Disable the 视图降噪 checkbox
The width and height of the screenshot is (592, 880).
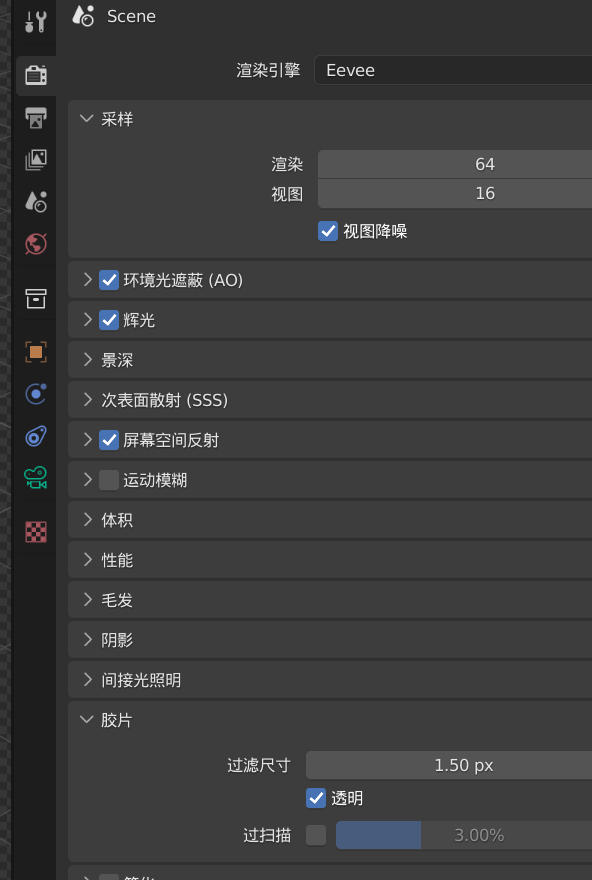point(328,231)
